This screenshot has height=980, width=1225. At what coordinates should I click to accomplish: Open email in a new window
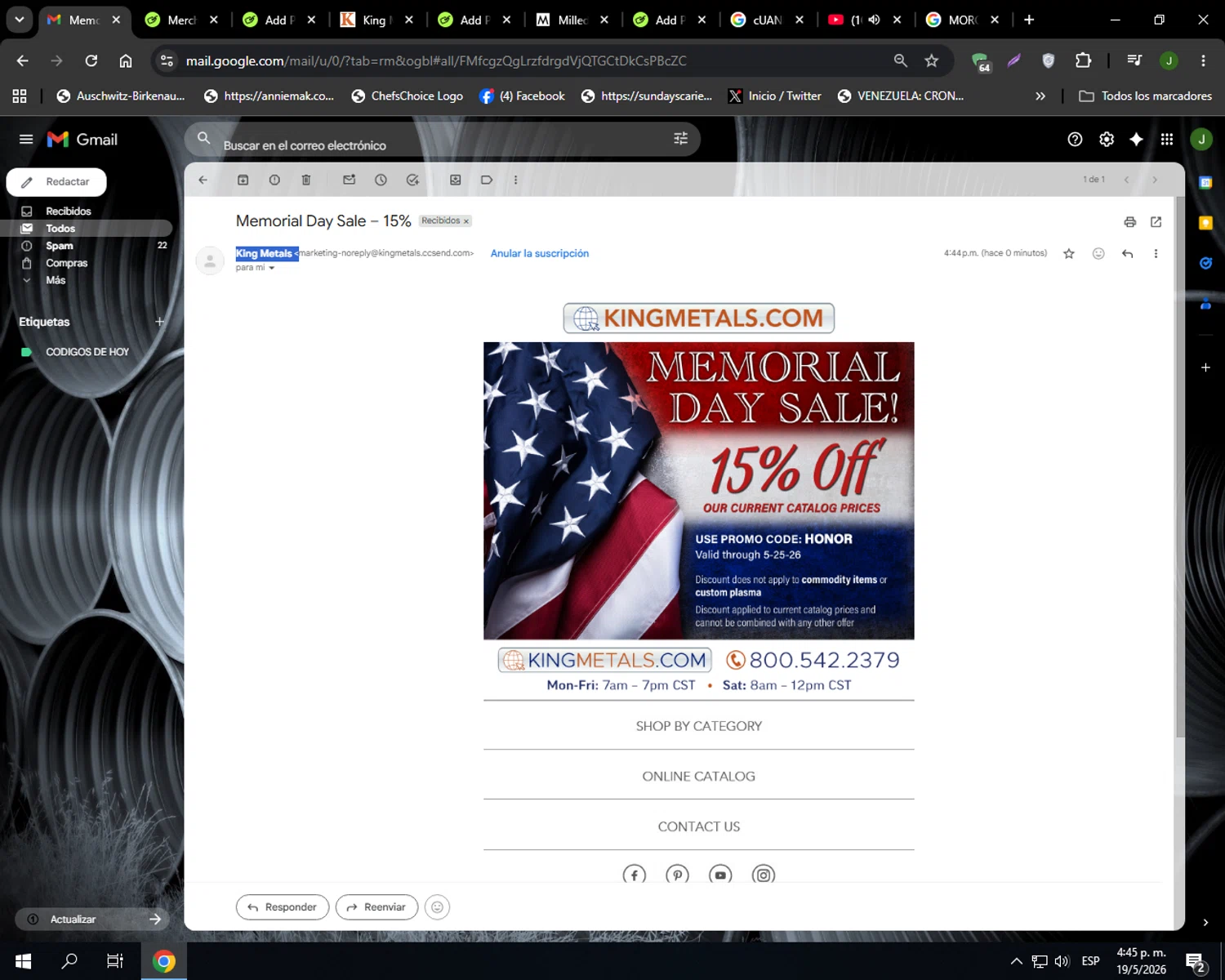pyautogui.click(x=1156, y=222)
